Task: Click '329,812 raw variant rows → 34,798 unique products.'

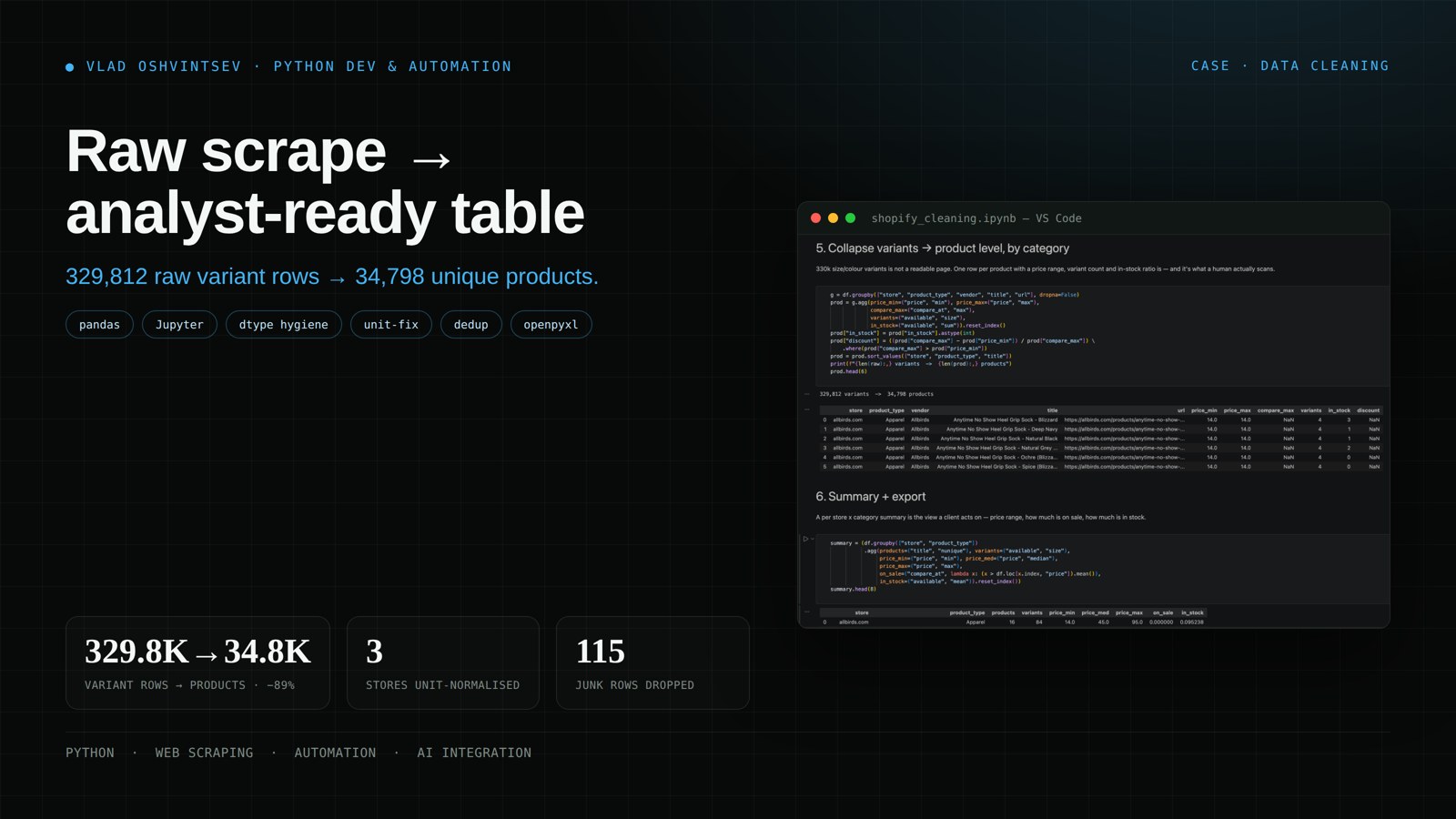Action: point(332,277)
